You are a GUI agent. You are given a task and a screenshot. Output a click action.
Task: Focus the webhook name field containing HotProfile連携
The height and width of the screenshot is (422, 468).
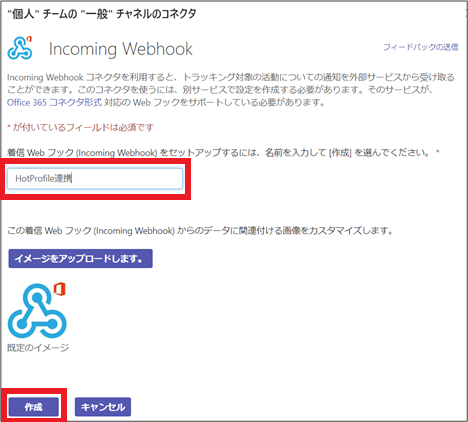pyautogui.click(x=95, y=179)
